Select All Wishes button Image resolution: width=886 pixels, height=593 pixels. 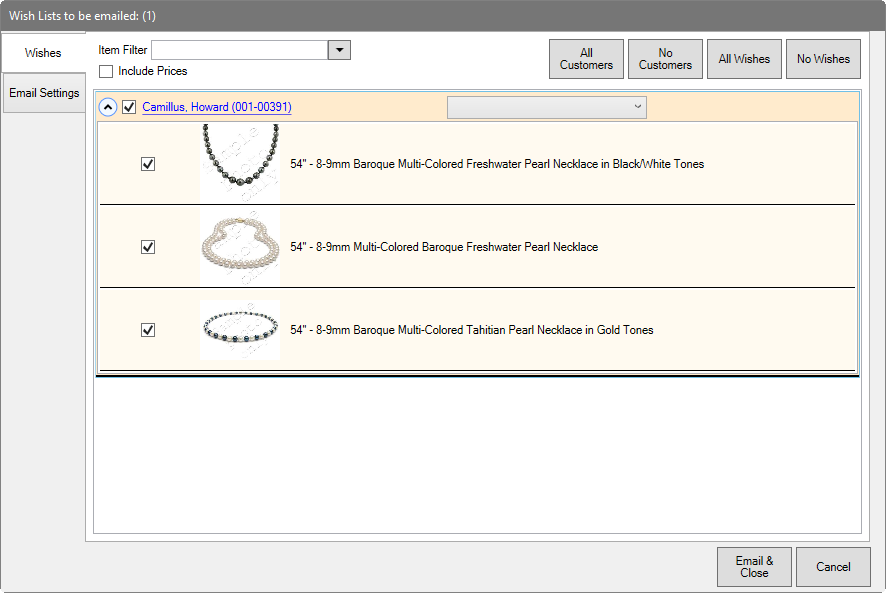pyautogui.click(x=744, y=59)
